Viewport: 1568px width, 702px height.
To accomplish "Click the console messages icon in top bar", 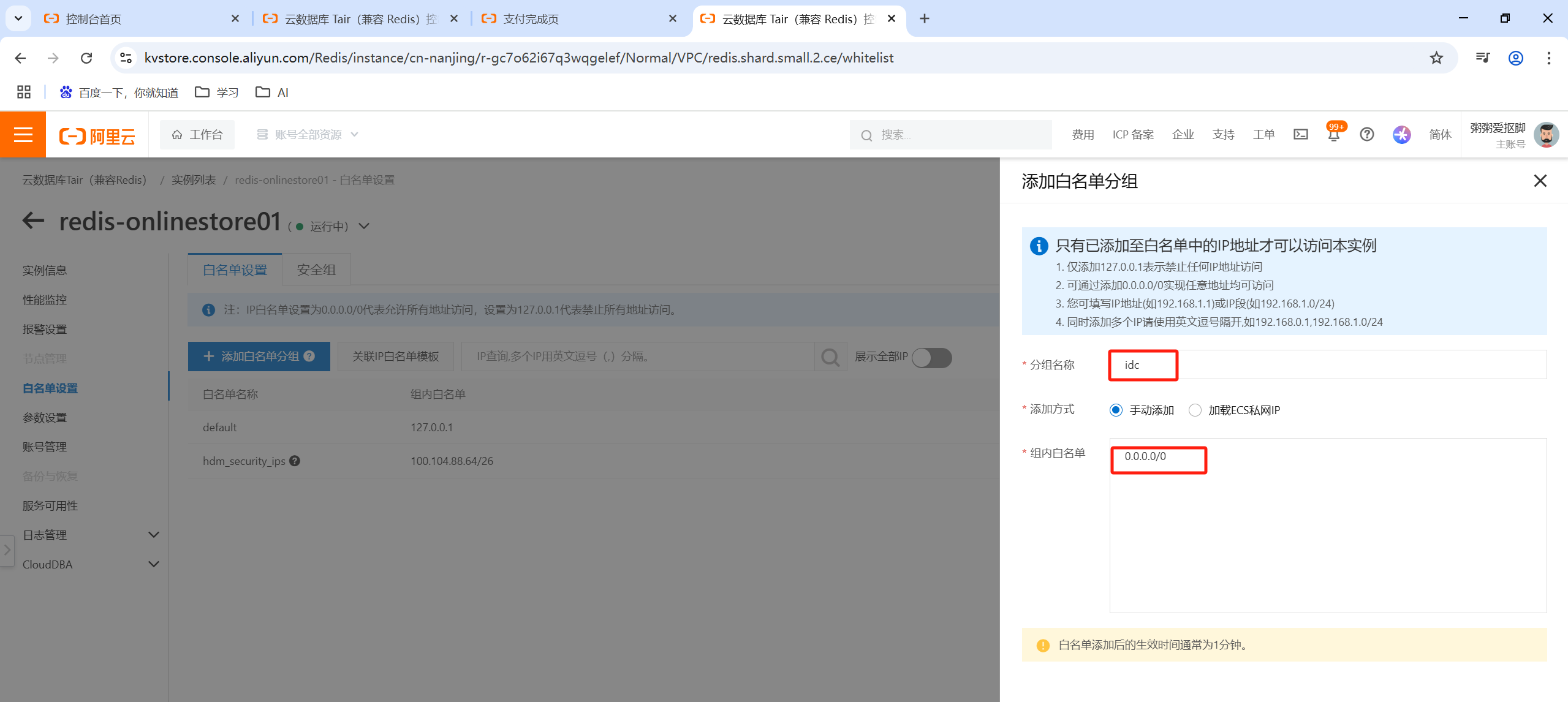I will click(x=1300, y=135).
